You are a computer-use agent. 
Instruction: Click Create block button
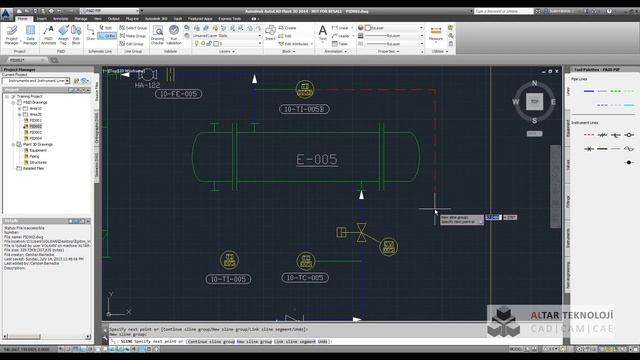(287, 28)
